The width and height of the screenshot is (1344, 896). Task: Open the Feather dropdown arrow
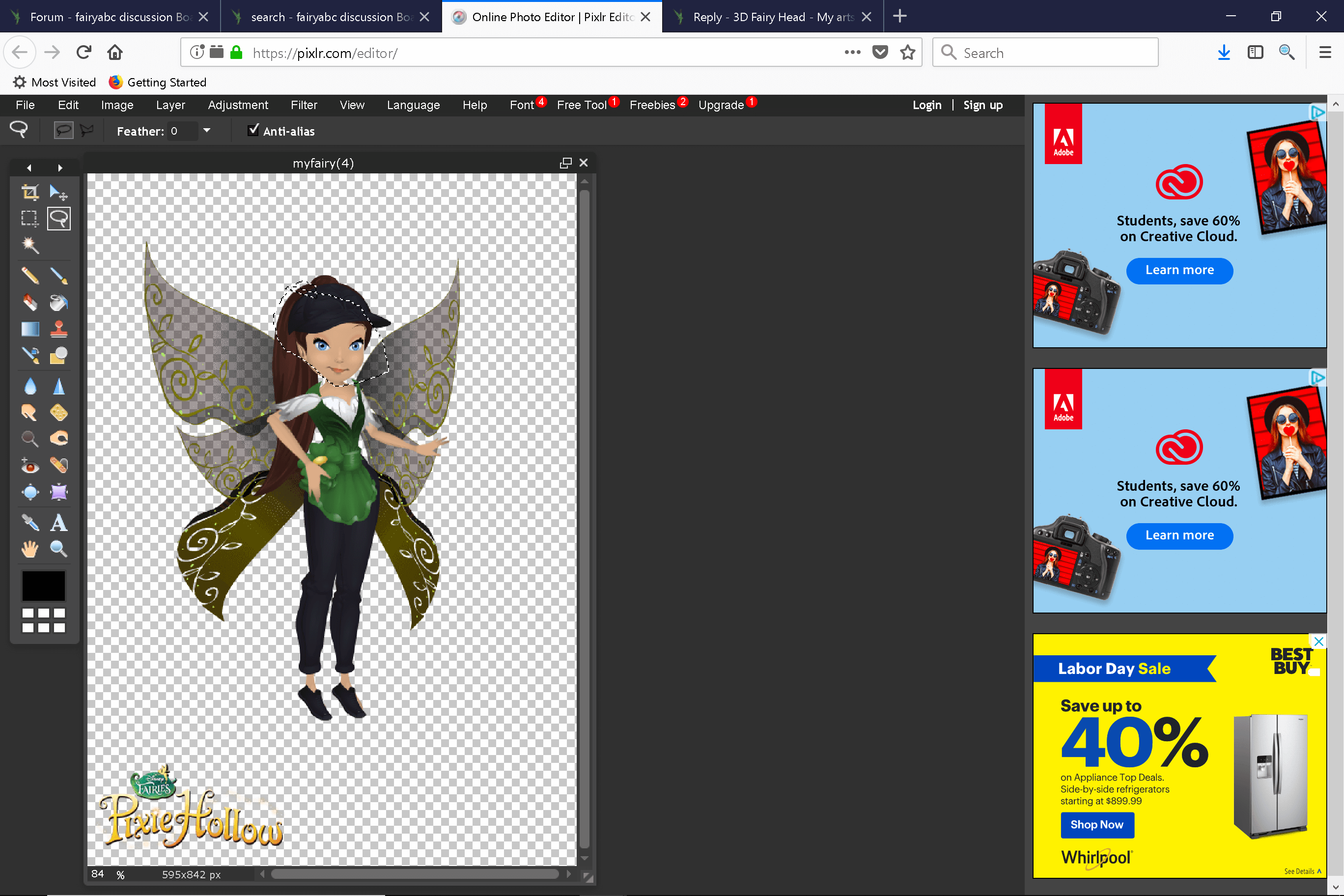(207, 131)
